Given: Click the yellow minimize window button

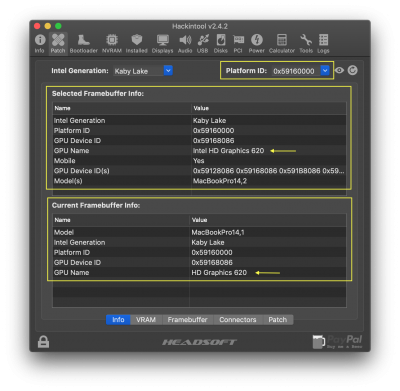Looking at the screenshot, I should tap(48, 26).
